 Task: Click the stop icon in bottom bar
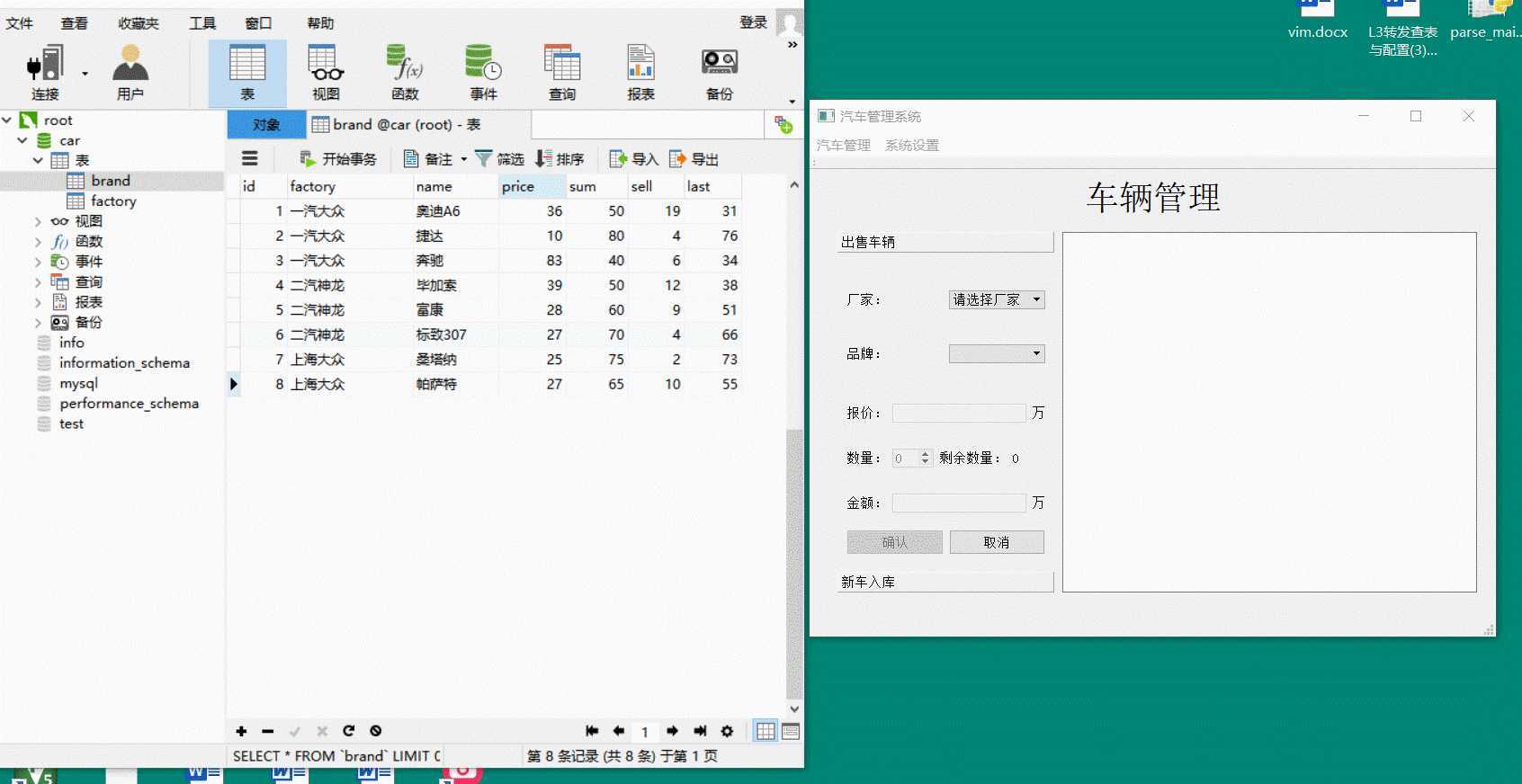376,731
